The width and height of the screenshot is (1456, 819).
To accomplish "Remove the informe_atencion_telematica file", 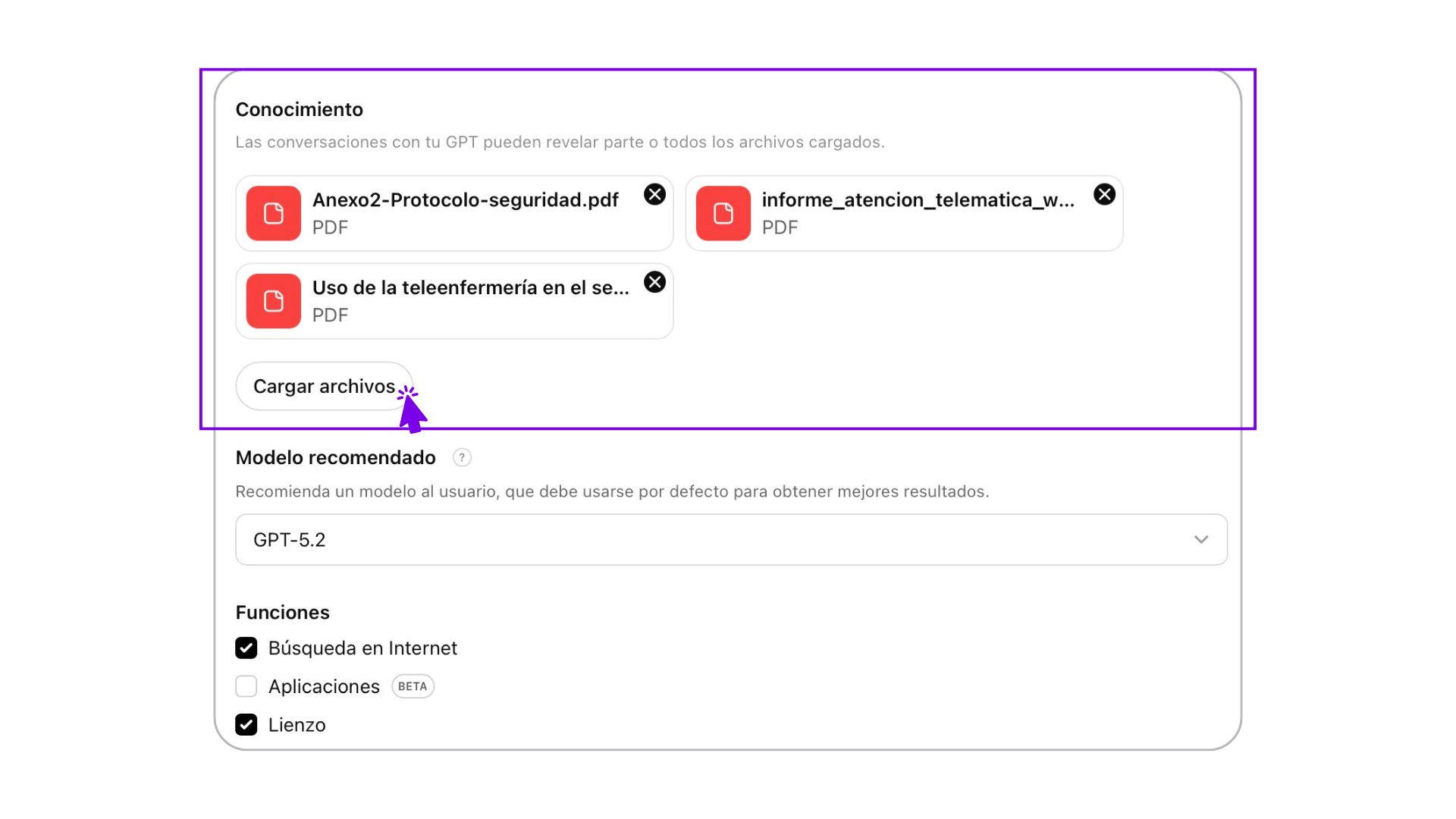I will [x=1104, y=195].
